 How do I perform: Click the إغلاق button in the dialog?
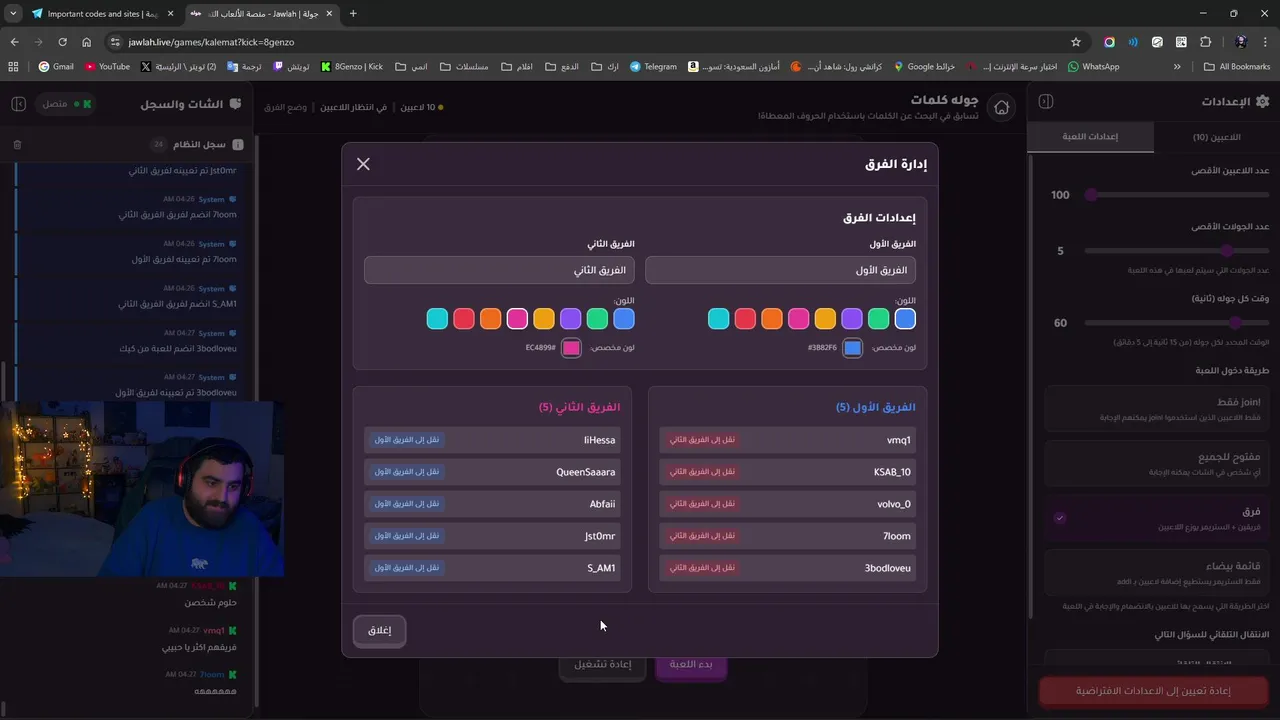[379, 630]
